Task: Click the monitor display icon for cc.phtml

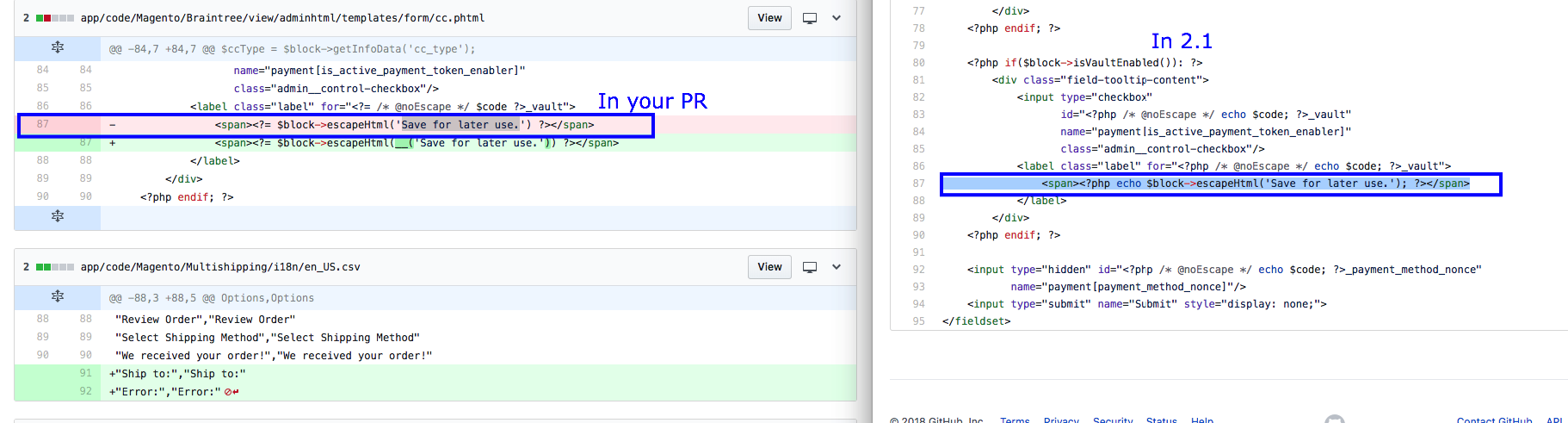Action: pos(810,18)
